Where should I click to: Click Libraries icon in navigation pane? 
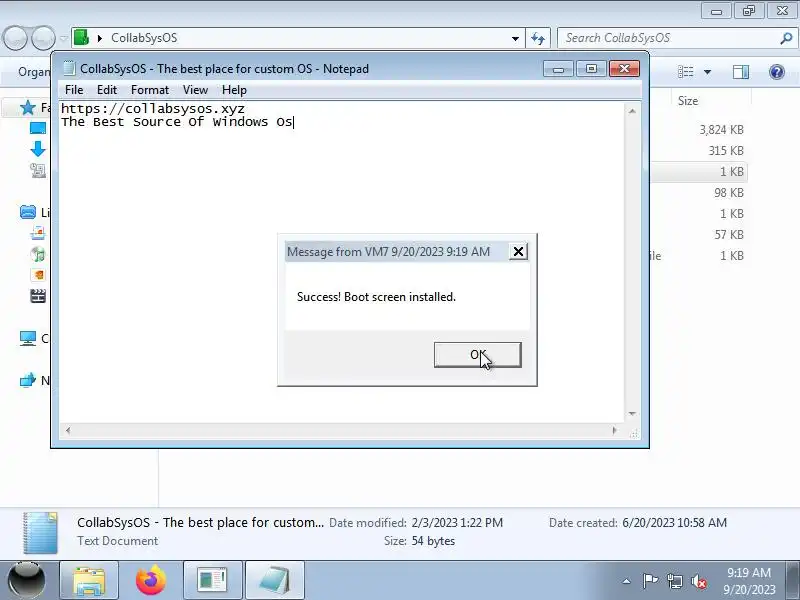pos(28,212)
